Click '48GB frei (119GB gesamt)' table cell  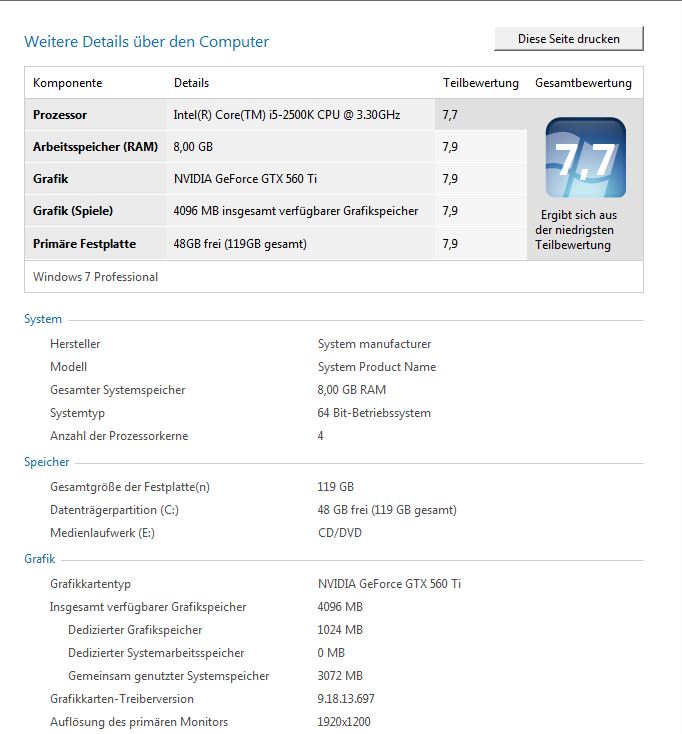(240, 244)
